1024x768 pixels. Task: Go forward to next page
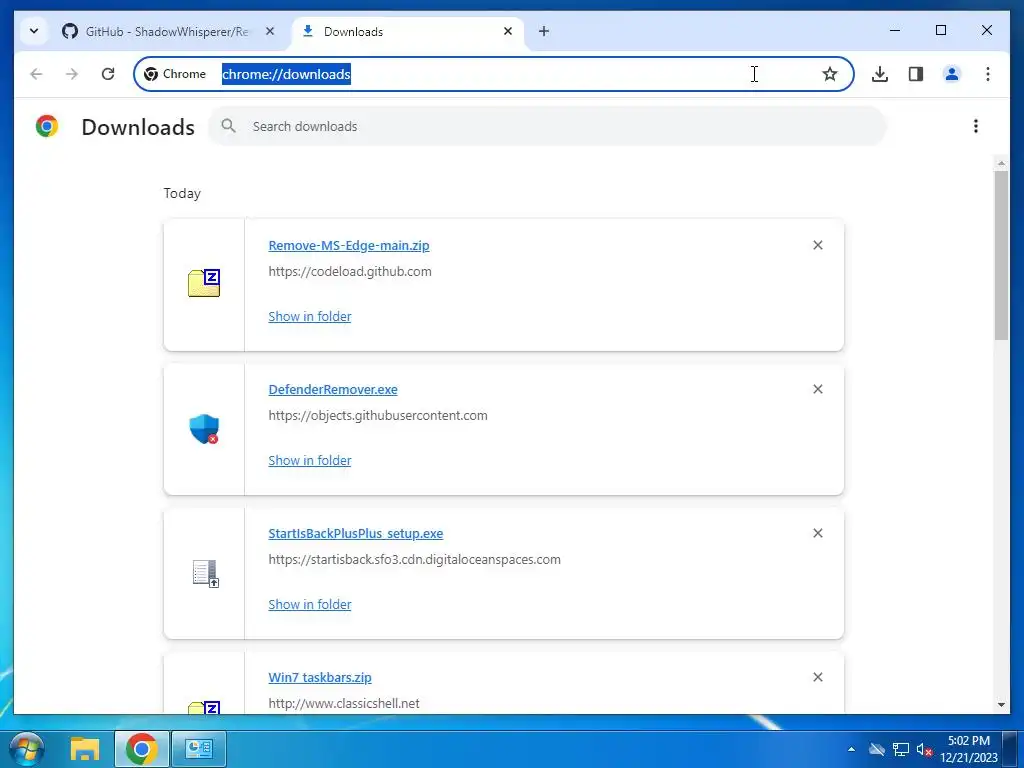(72, 74)
